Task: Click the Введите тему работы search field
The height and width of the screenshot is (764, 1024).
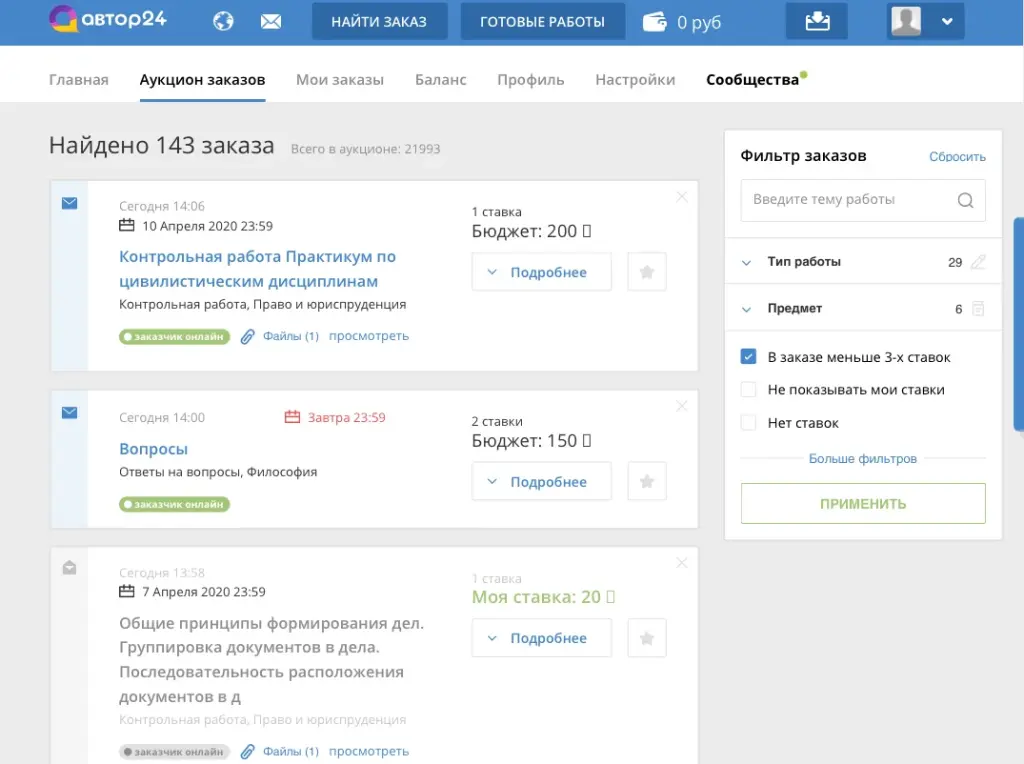Action: pyautogui.click(x=848, y=200)
